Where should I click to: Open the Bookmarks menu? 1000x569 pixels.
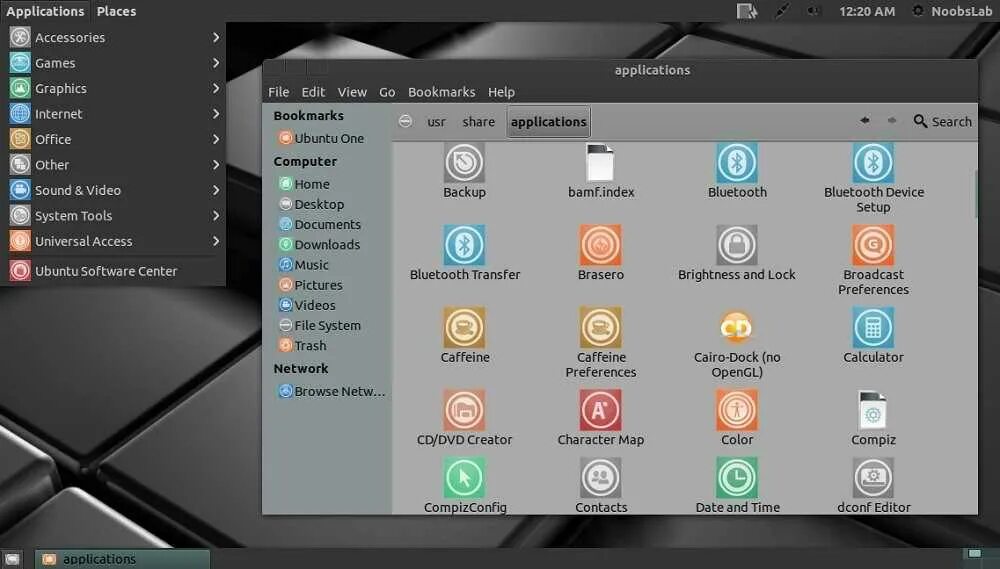(441, 92)
